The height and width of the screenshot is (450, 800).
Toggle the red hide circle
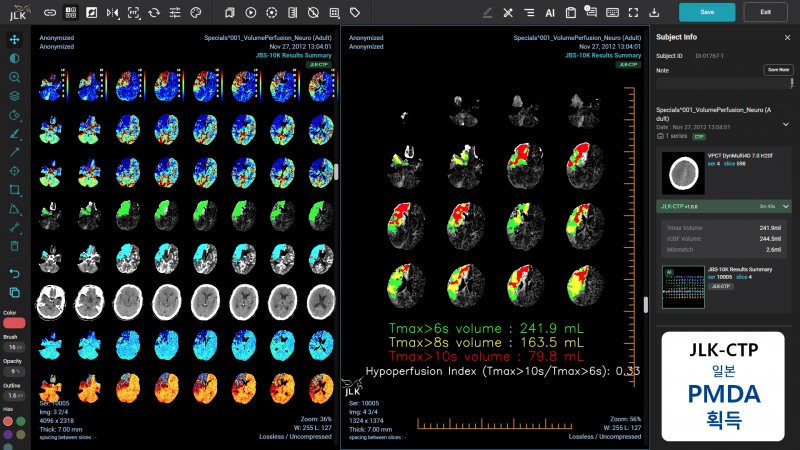(8, 421)
